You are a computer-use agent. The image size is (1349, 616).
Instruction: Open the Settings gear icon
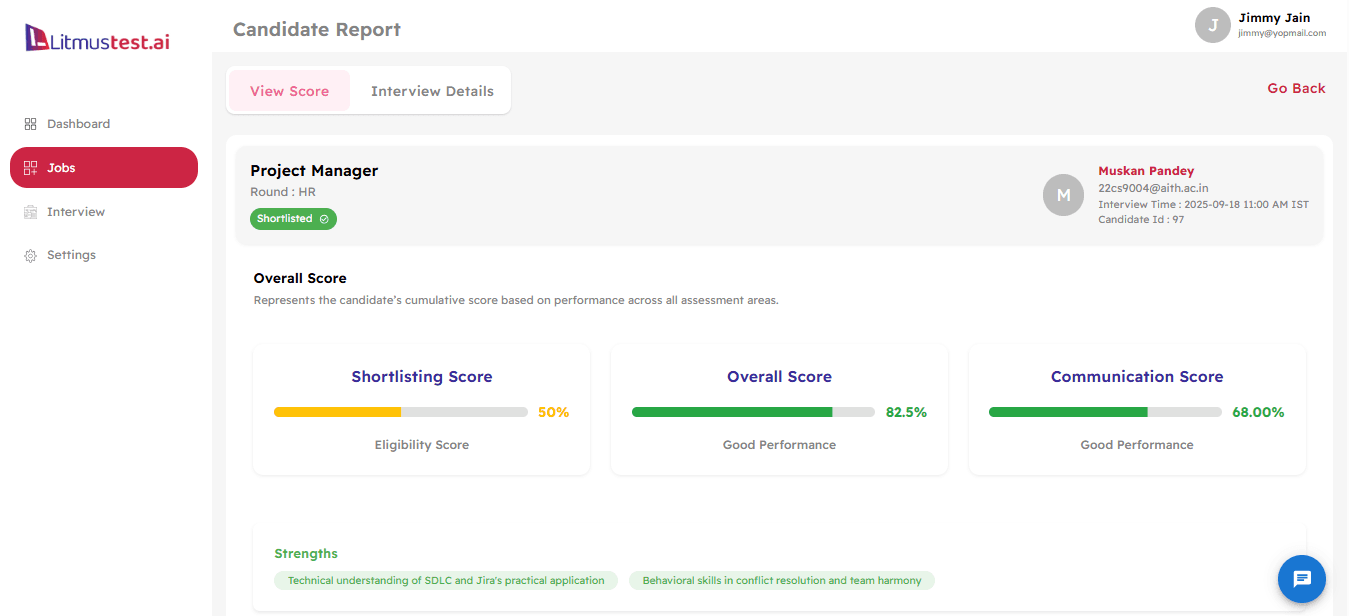(29, 255)
